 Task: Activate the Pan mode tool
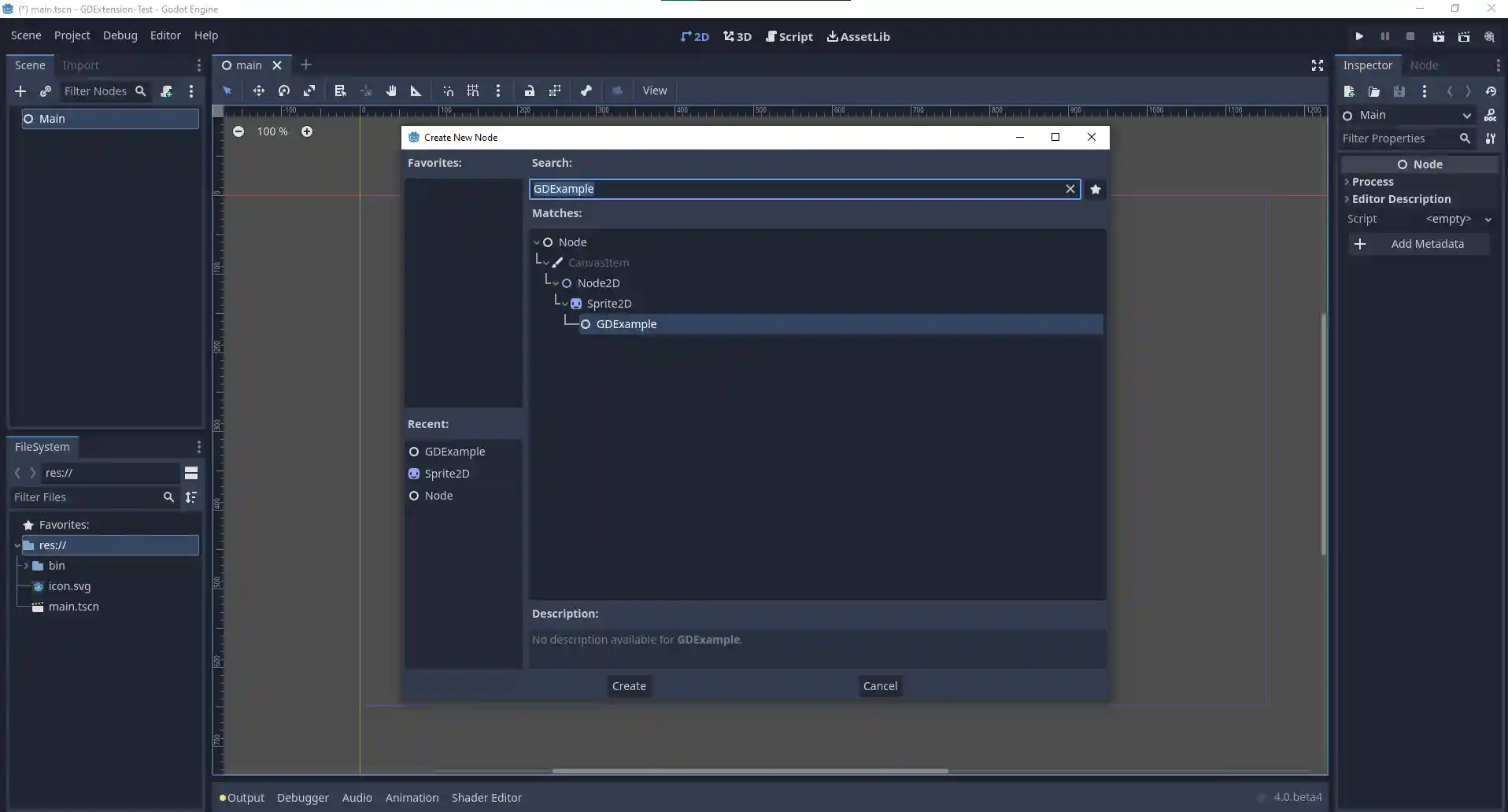(x=391, y=90)
